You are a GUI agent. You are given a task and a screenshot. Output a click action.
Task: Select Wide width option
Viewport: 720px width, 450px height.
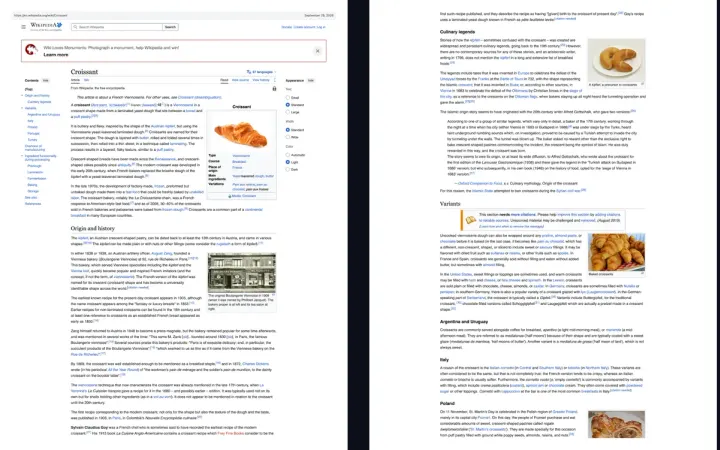287,137
